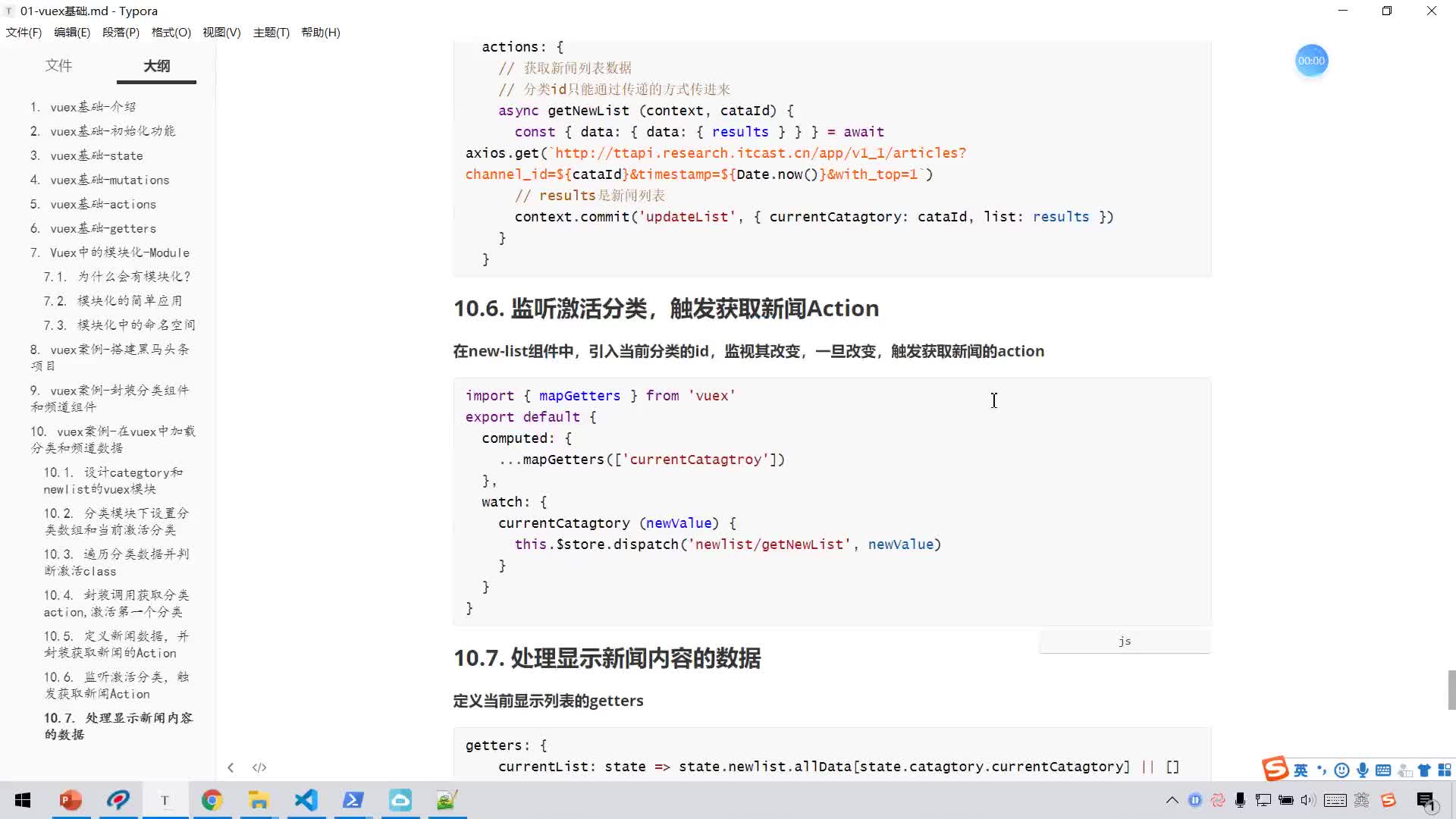
Task: Open the 主题(T) menu
Action: coord(271,32)
